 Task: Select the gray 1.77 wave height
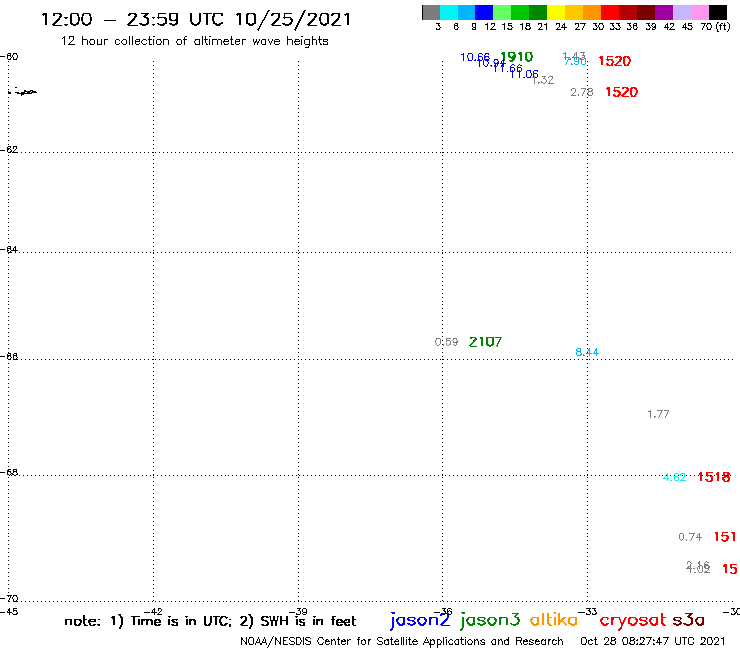(x=658, y=414)
